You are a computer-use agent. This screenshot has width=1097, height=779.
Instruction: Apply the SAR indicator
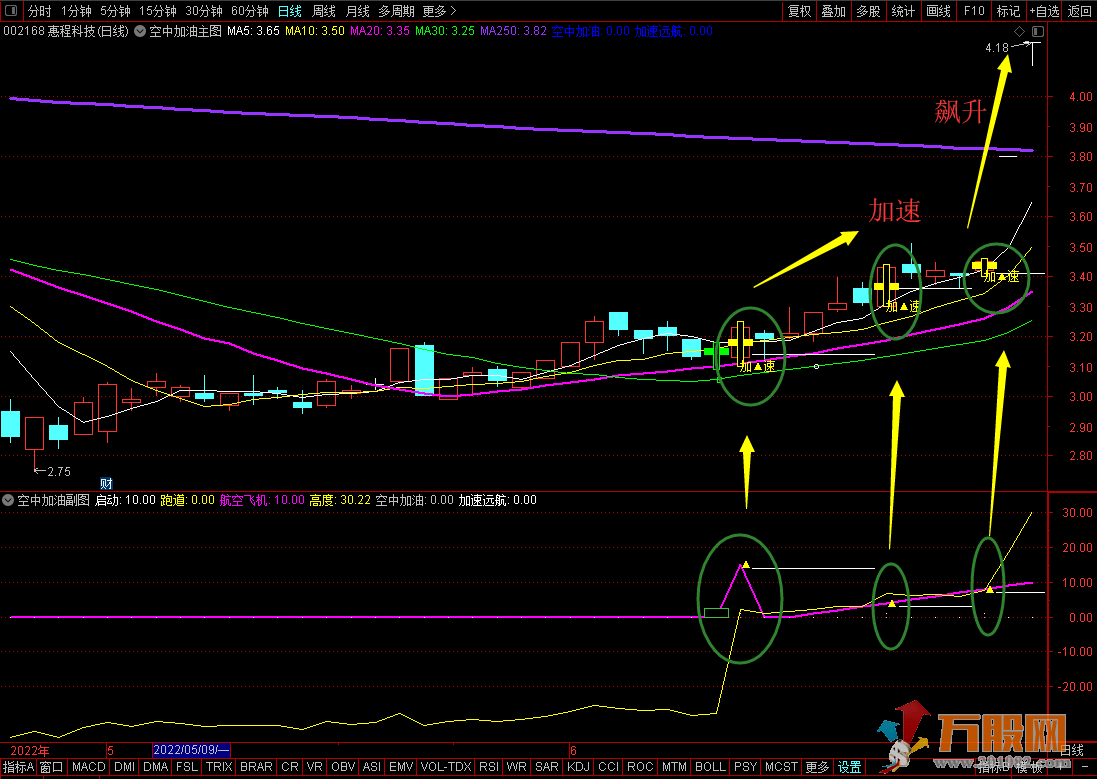(546, 767)
